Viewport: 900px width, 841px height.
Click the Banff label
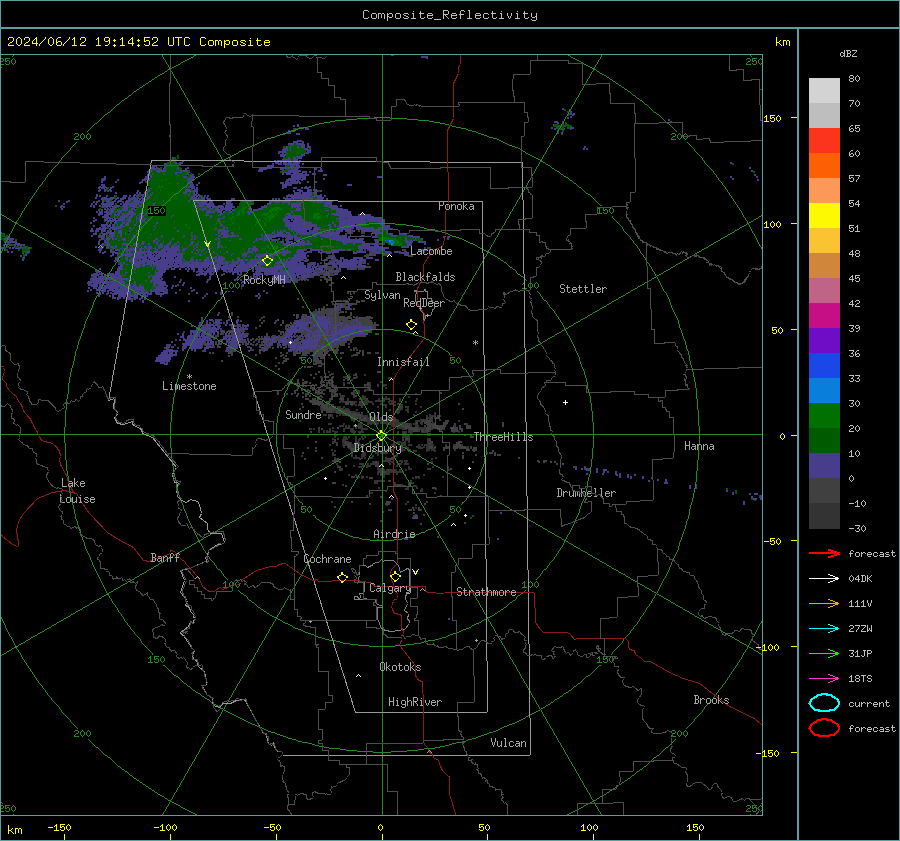165,557
